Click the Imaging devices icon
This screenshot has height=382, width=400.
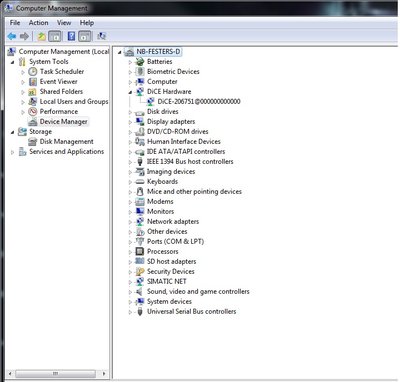140,172
